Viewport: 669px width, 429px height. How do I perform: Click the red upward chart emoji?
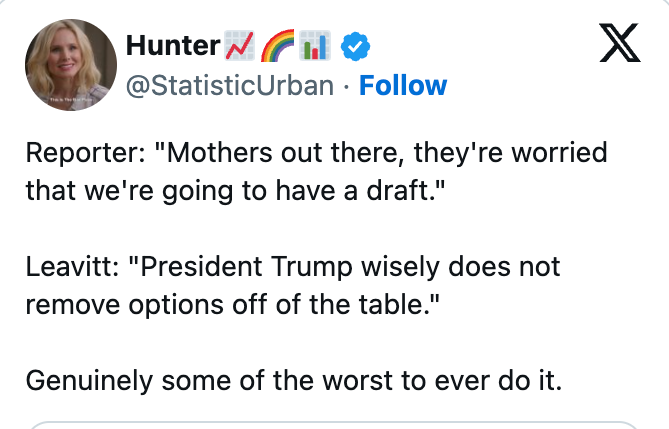239,45
